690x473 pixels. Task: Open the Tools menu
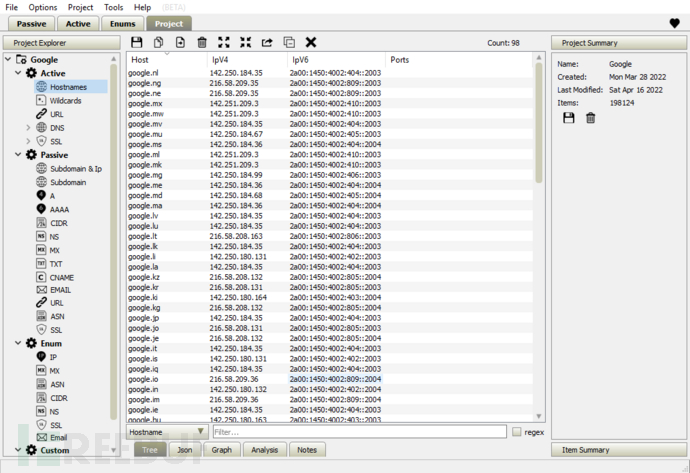(114, 7)
